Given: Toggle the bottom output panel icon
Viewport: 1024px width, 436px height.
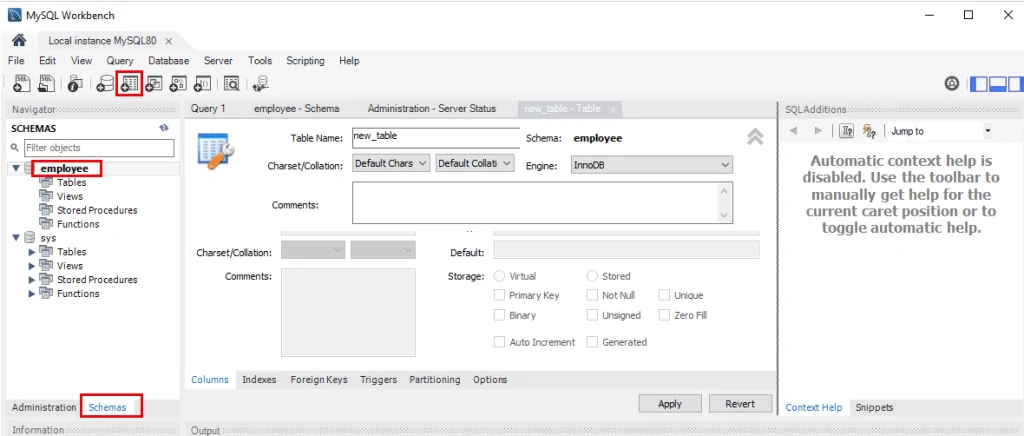Looking at the screenshot, I should 997,84.
